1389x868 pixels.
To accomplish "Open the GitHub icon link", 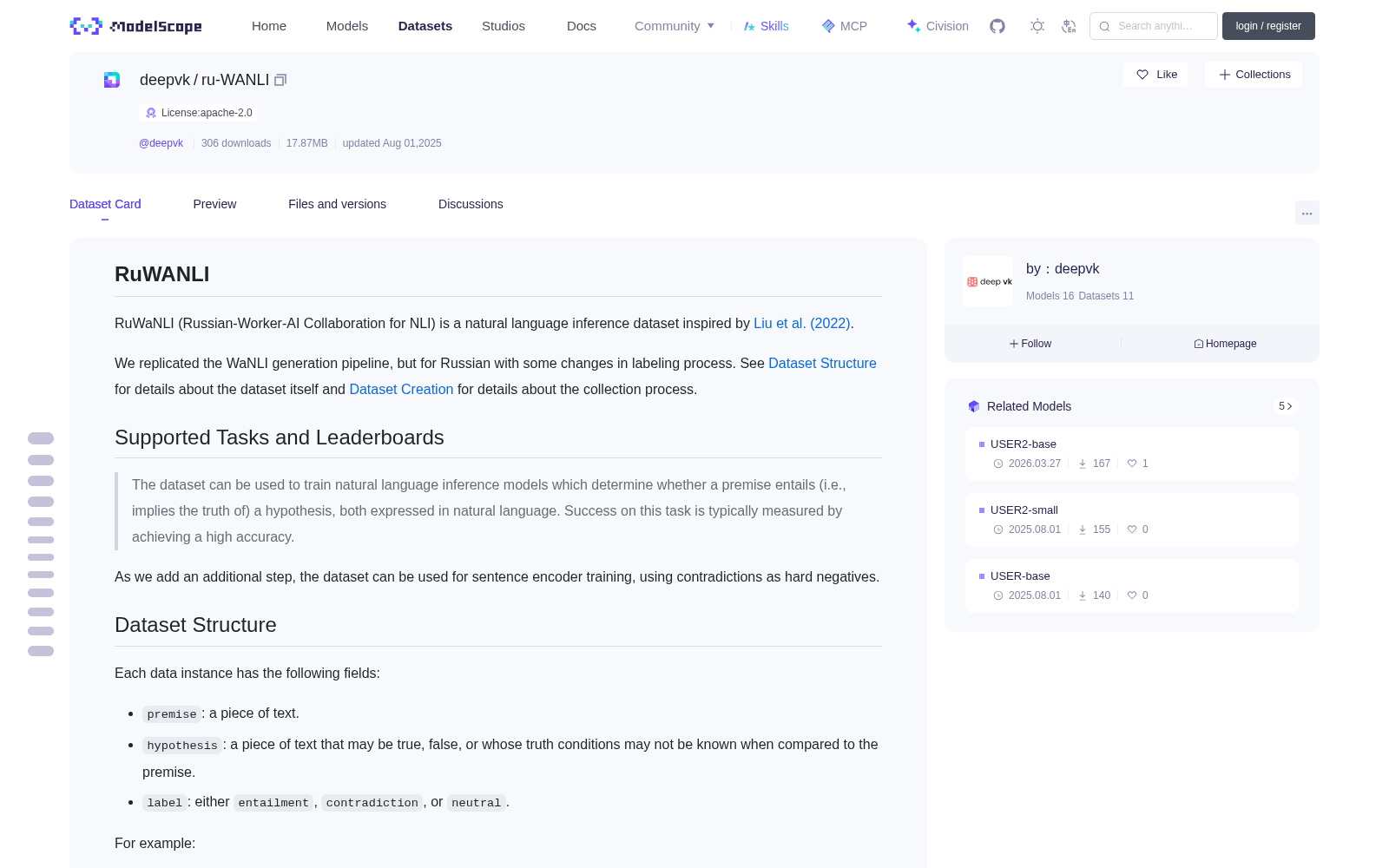I will 997,26.
